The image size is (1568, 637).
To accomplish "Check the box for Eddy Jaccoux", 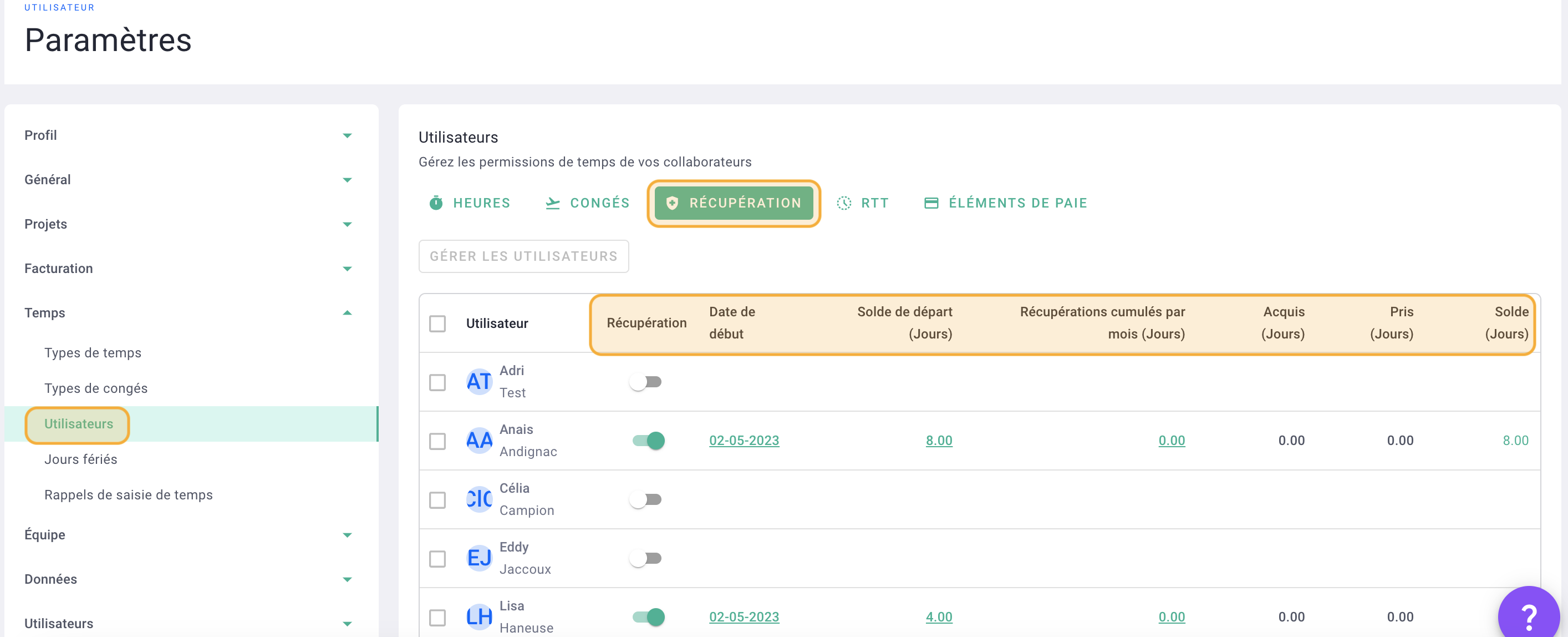I will [x=437, y=559].
